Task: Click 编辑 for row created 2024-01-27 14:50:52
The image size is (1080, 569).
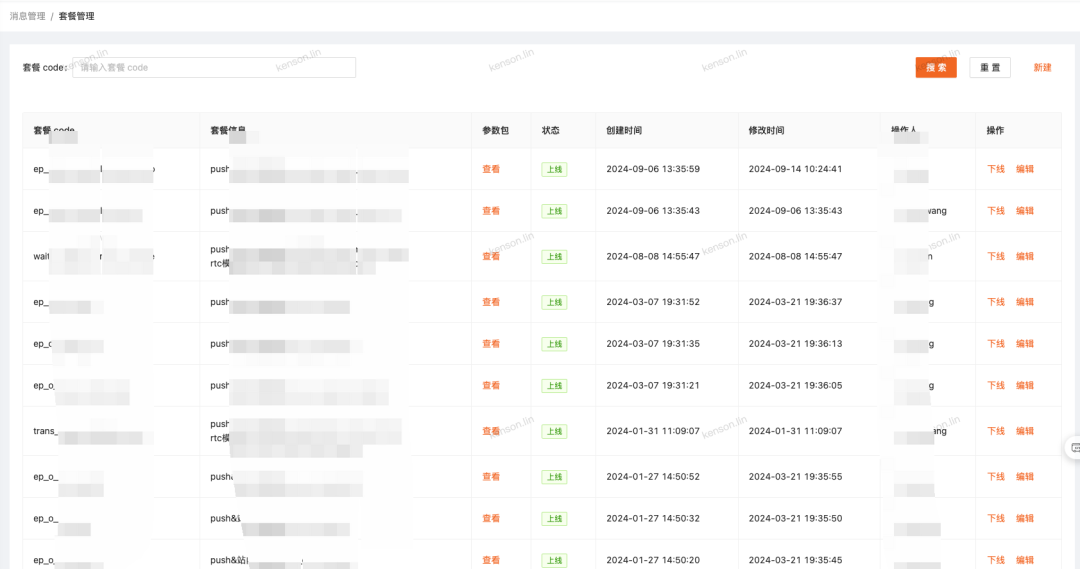Action: point(1025,477)
